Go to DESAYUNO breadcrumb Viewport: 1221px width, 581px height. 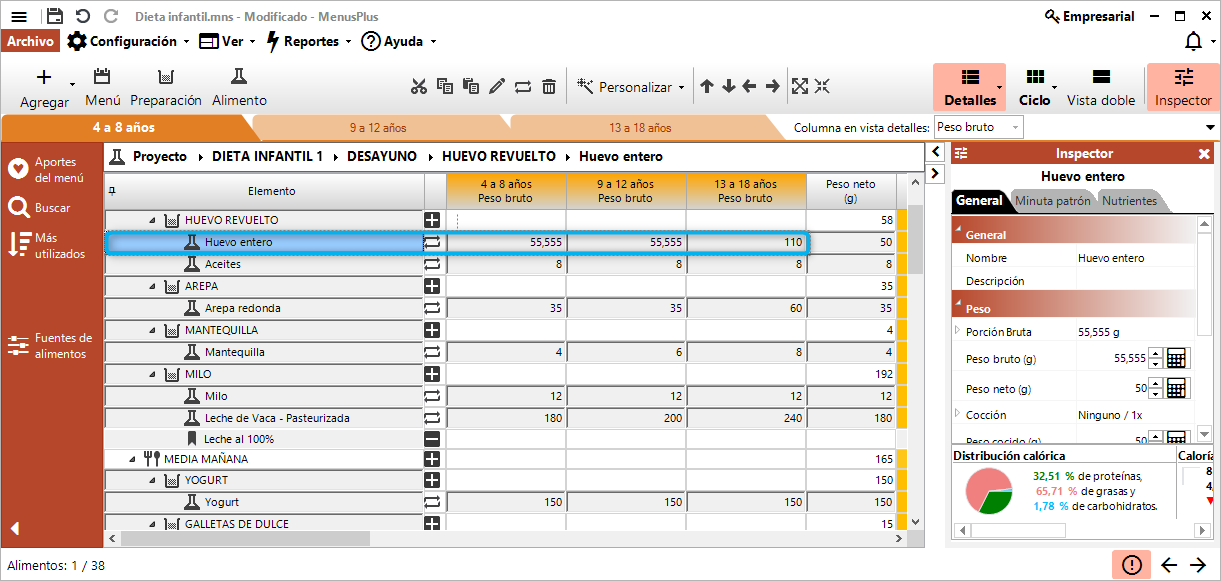point(381,156)
